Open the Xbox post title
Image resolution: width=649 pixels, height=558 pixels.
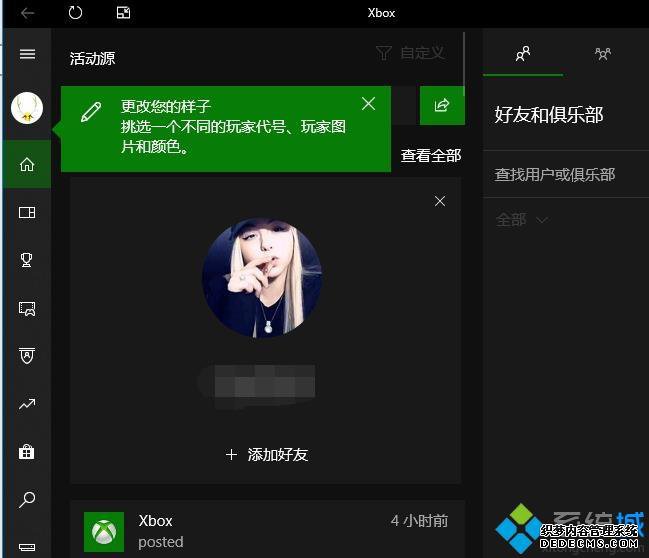coord(155,521)
